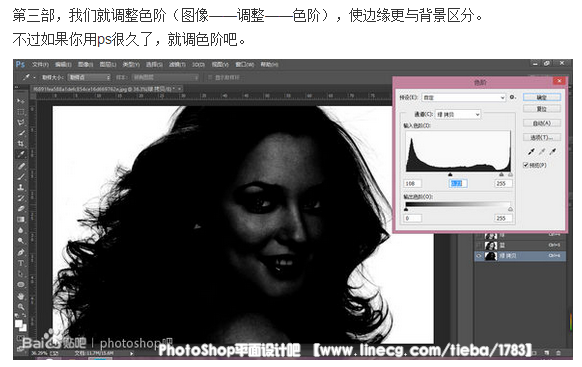Image resolution: width=582 pixels, height=367 pixels.
Task: Select the Pen tool
Action: click(x=21, y=253)
